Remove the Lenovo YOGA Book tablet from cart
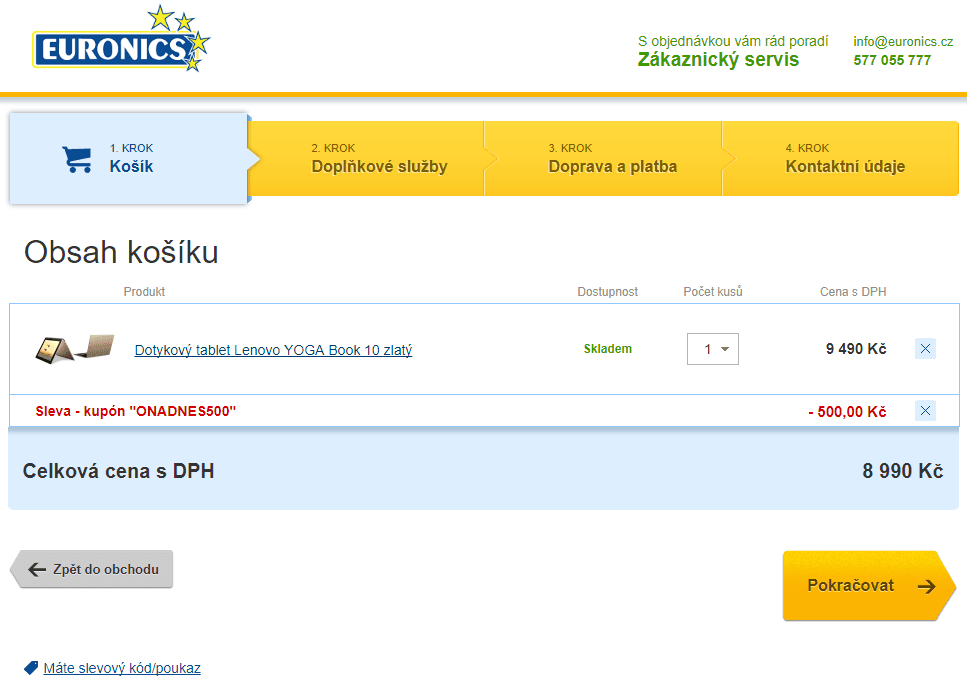 [x=925, y=349]
